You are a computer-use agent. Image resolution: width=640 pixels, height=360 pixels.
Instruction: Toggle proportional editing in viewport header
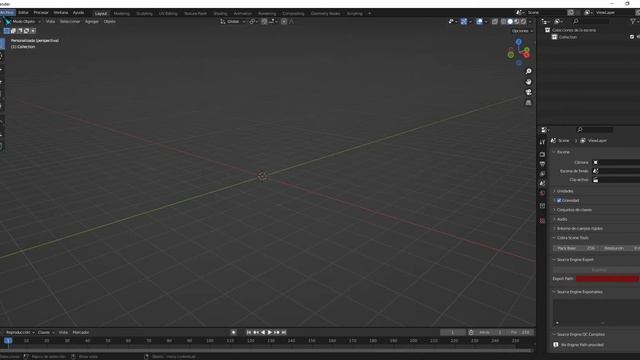coord(284,22)
